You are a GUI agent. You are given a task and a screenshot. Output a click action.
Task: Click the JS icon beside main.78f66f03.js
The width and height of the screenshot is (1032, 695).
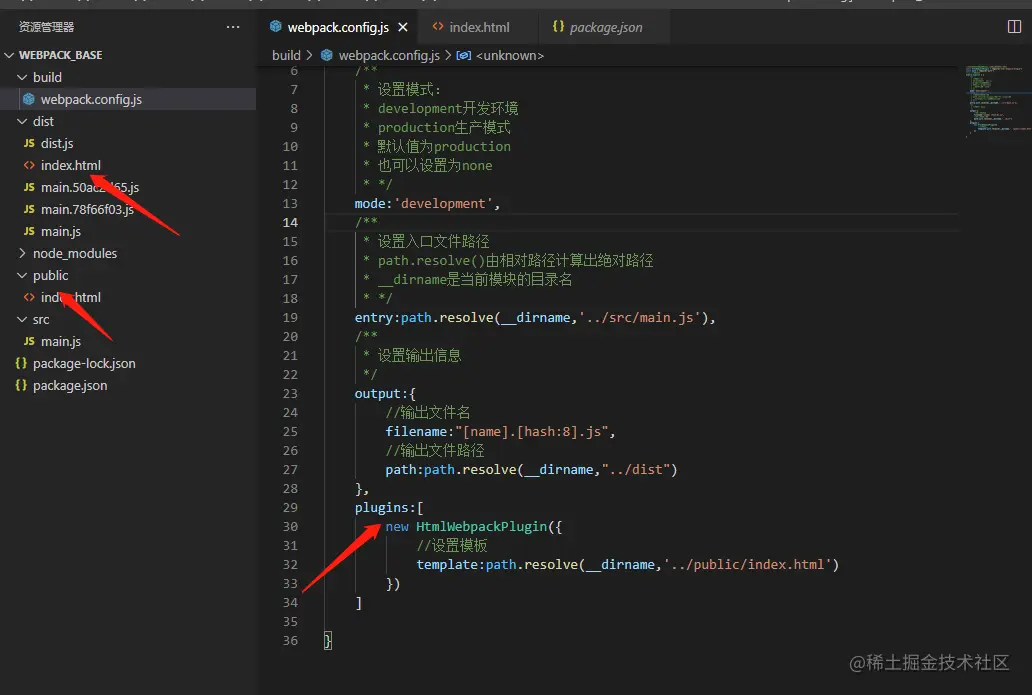pos(29,209)
